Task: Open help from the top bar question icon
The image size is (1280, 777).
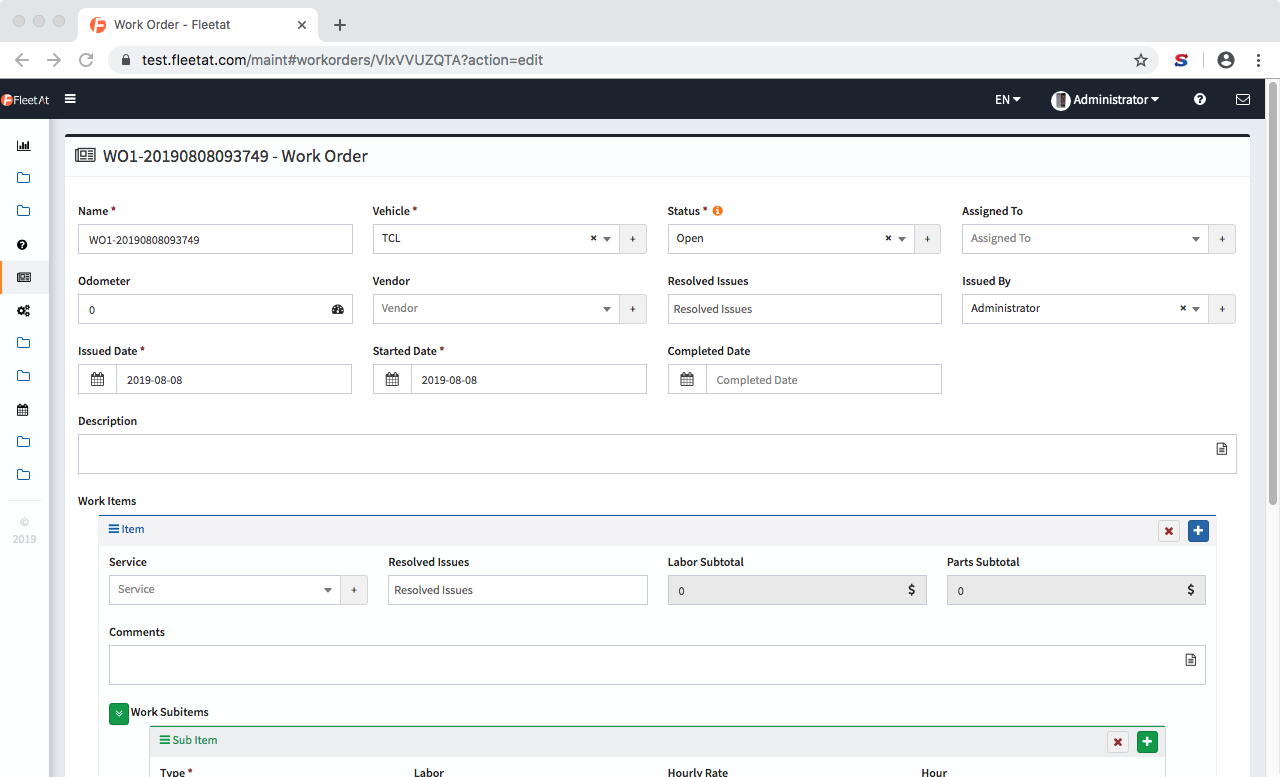Action: pyautogui.click(x=1200, y=99)
